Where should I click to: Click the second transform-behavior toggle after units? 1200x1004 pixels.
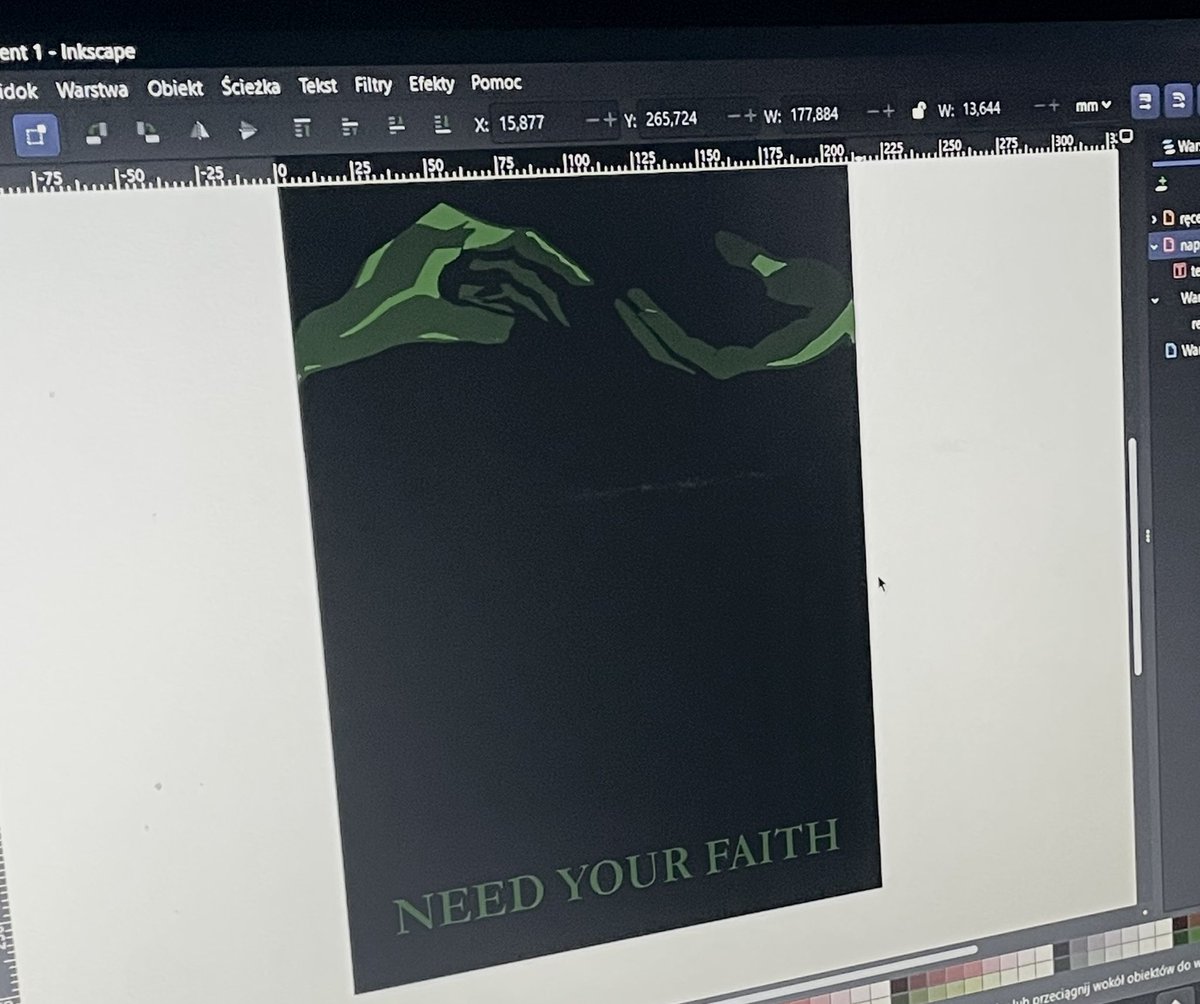pyautogui.click(x=1181, y=99)
